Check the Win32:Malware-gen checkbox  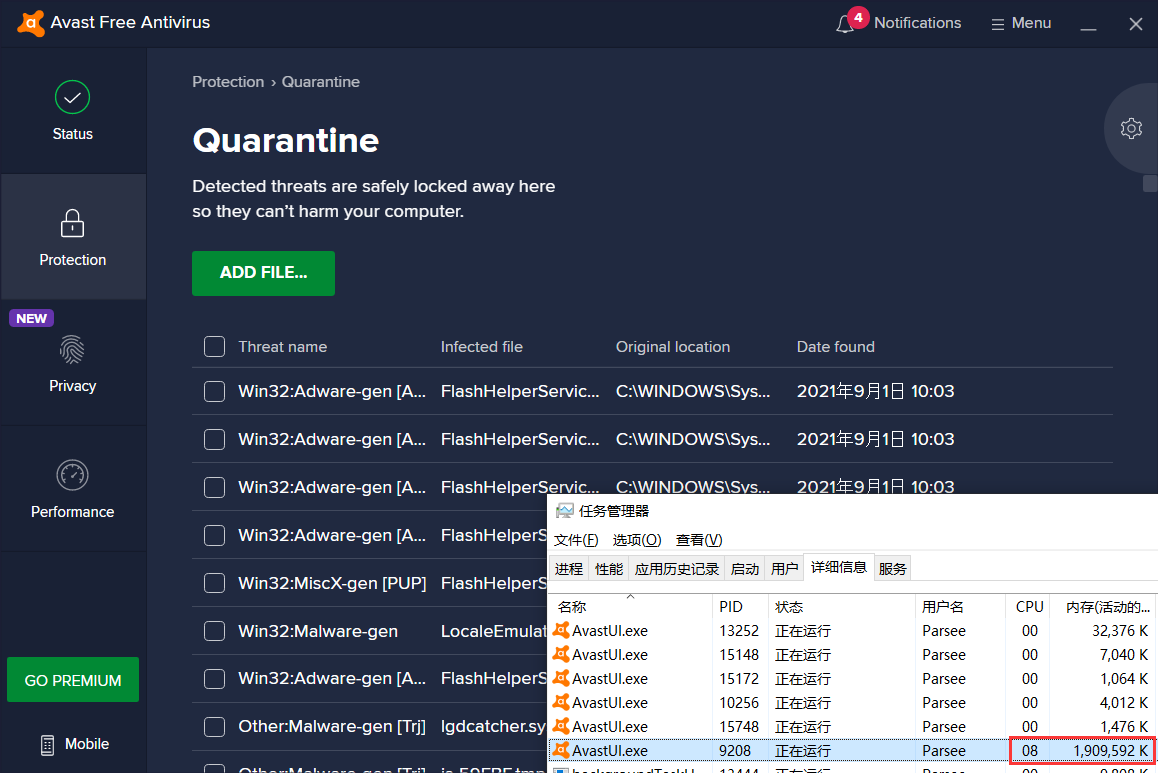click(x=214, y=631)
